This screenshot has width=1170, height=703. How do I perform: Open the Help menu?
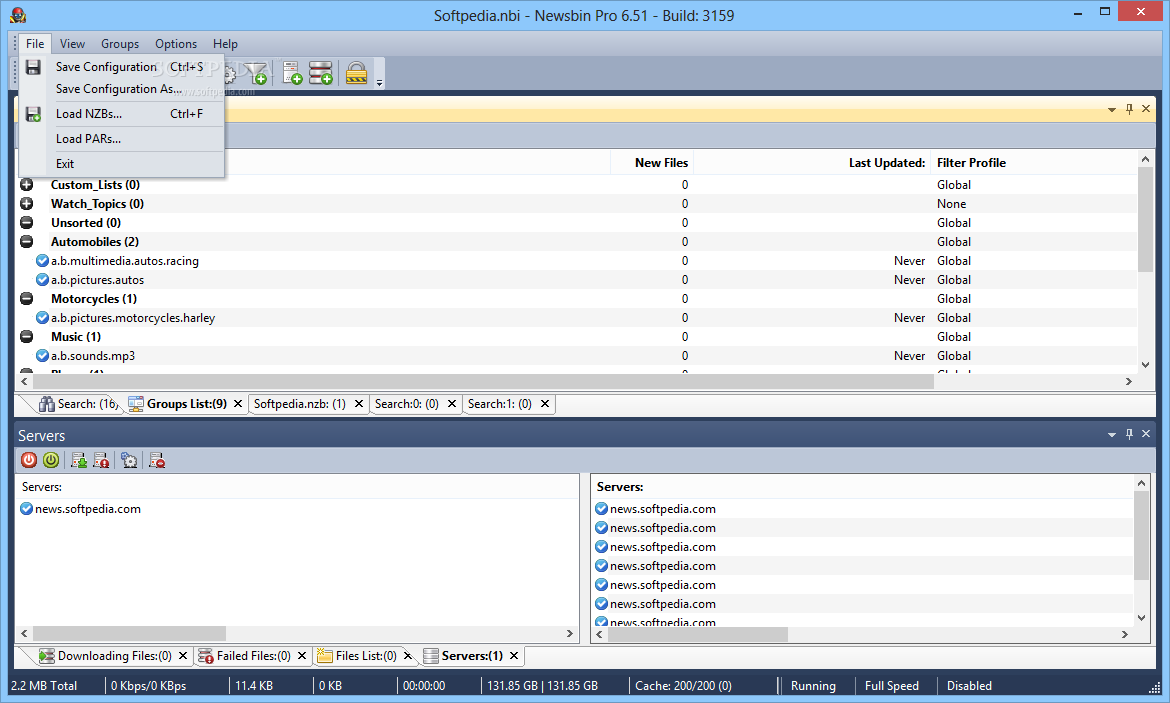[x=225, y=44]
